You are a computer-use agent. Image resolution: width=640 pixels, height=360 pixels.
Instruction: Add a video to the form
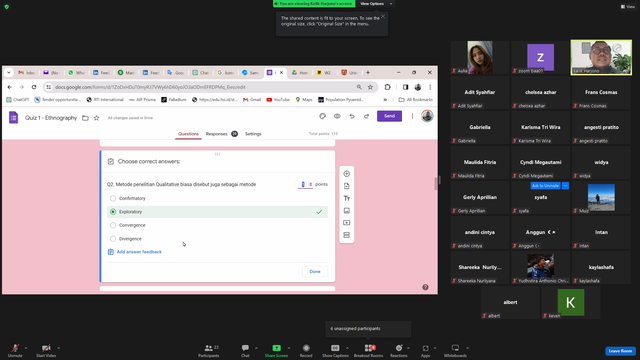click(347, 223)
